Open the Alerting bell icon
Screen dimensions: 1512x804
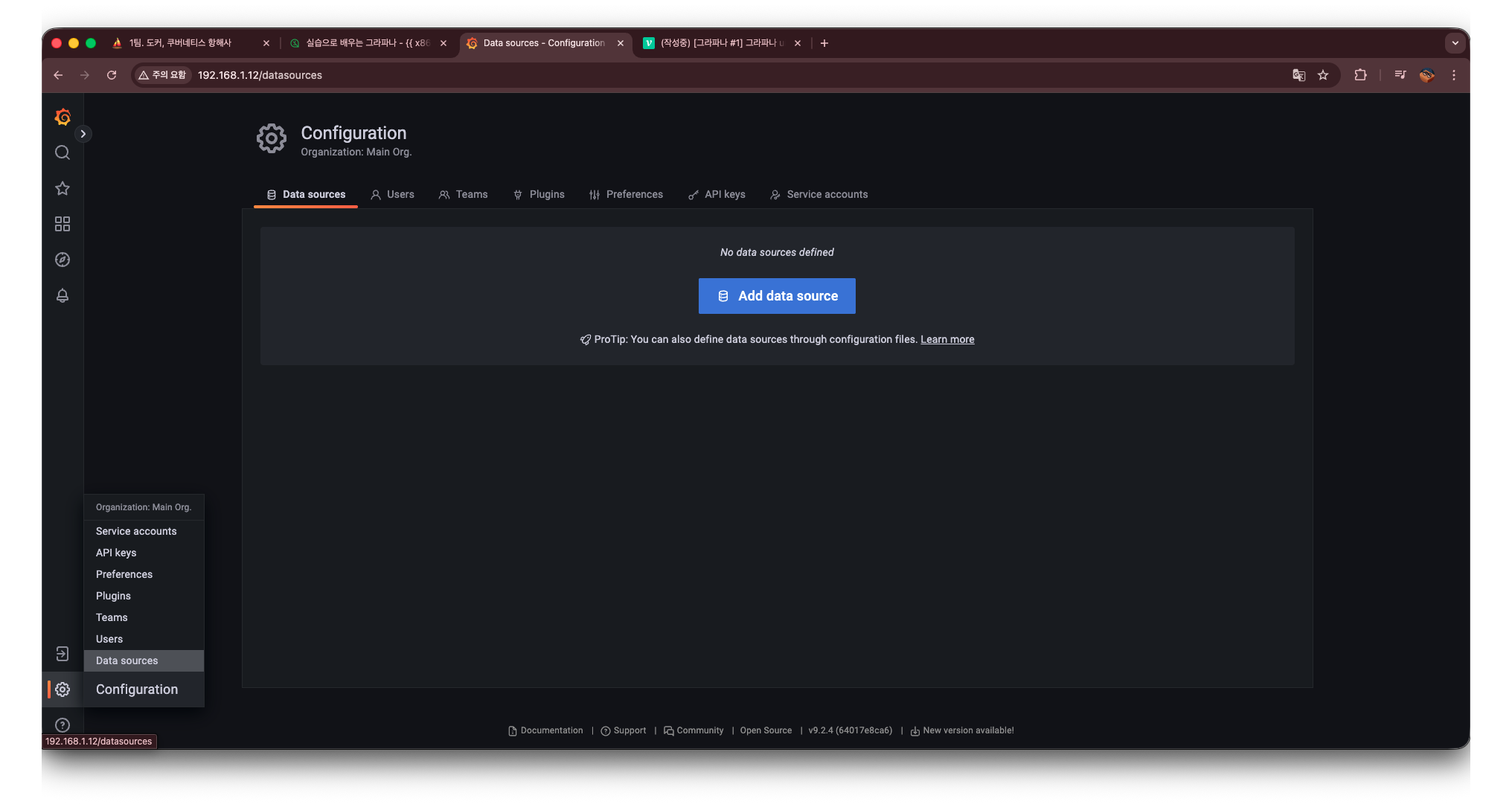click(63, 295)
